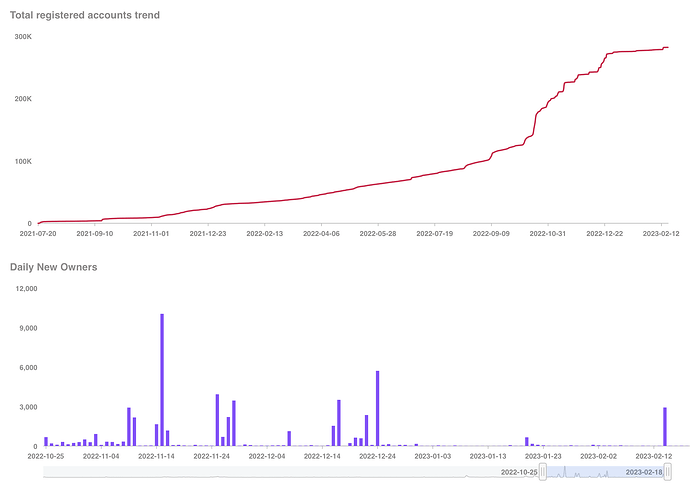Click the 3,000 y-axis label
The height and width of the screenshot is (488, 690).
click(x=28, y=407)
